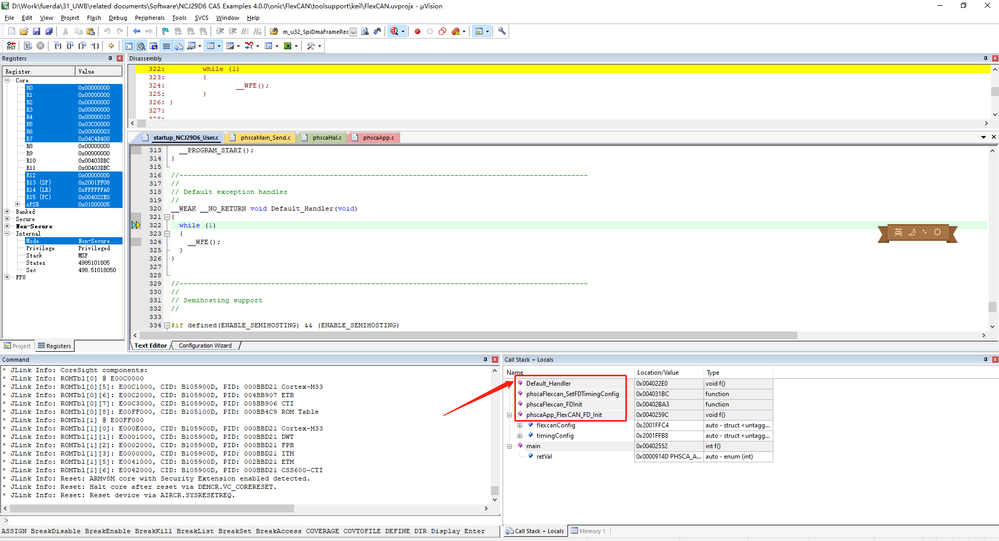This screenshot has height=541, width=999.
Task: Toggle the Symbols window button
Action: point(154,46)
